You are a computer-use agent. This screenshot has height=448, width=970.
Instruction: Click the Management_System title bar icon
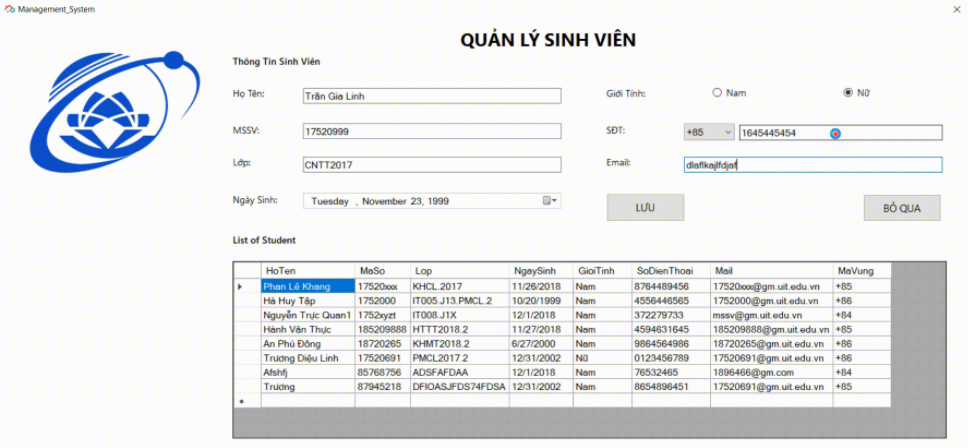point(9,8)
